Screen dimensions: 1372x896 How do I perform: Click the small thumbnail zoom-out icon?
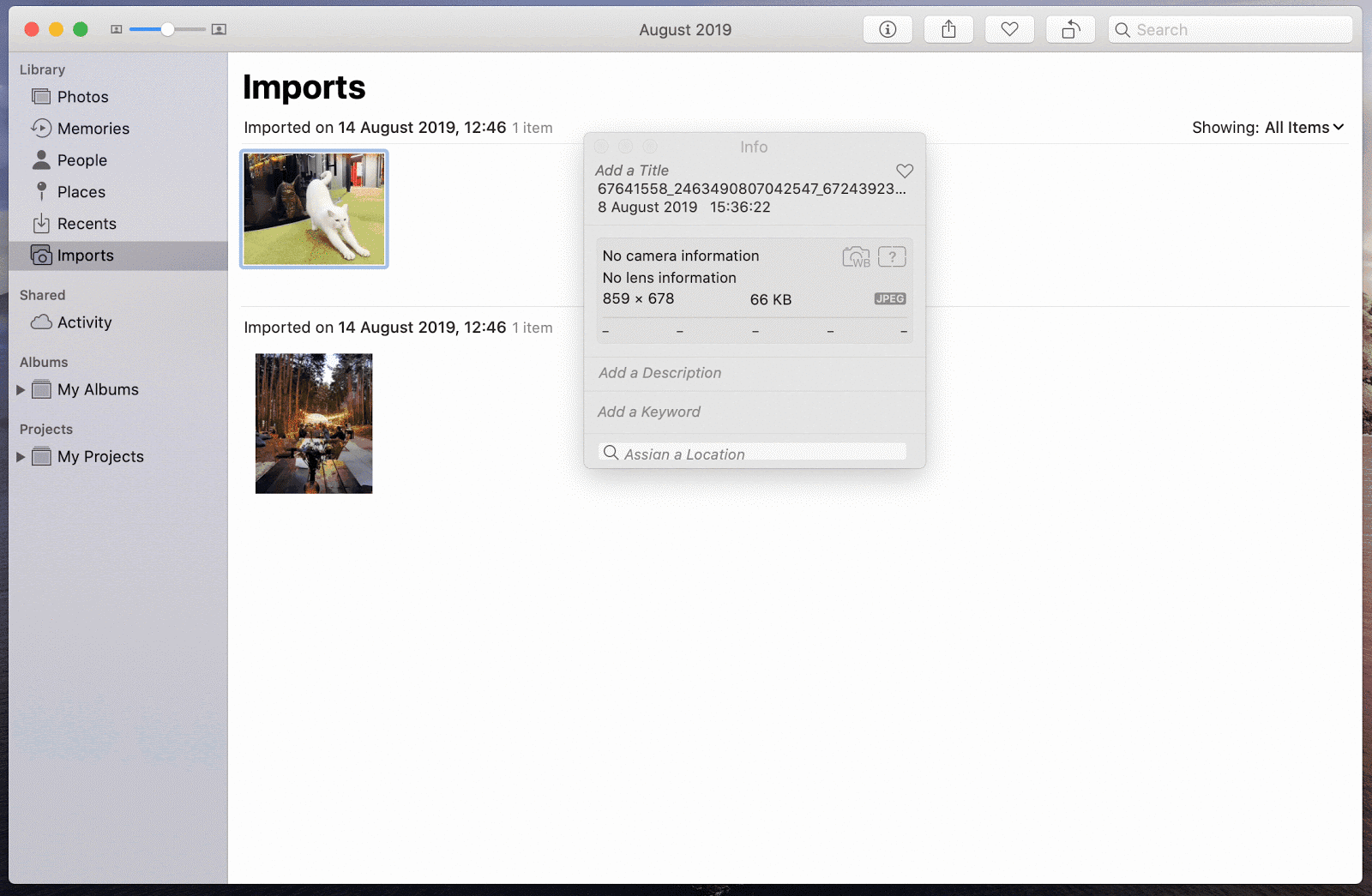click(117, 30)
